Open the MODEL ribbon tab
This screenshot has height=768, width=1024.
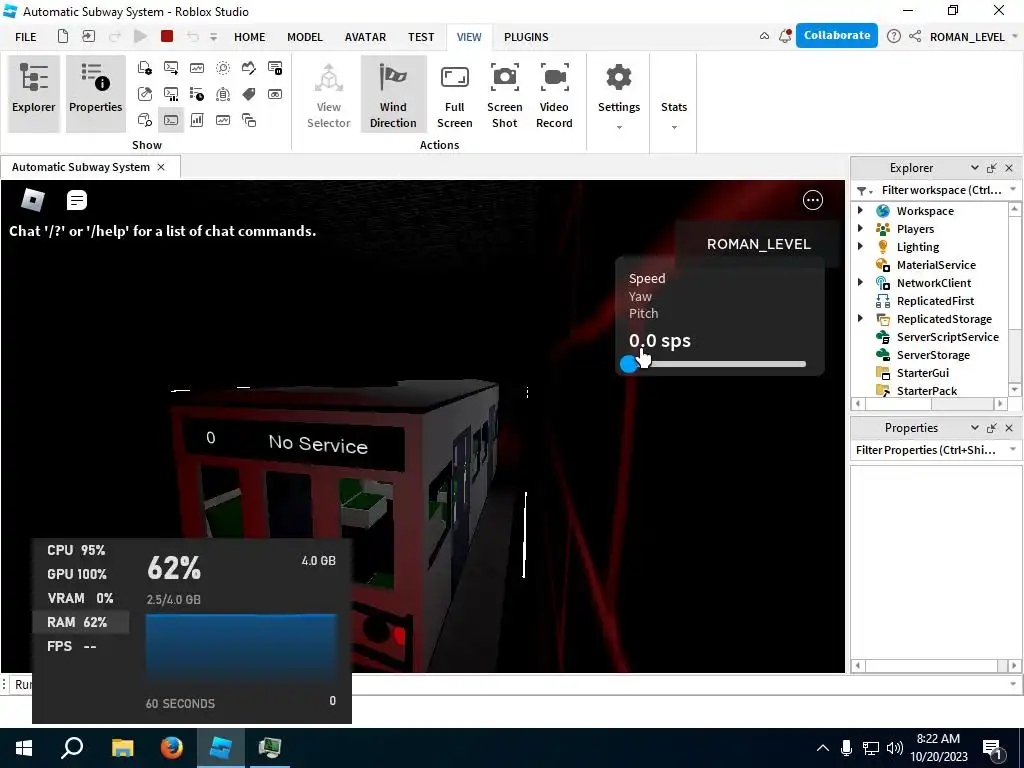(305, 37)
